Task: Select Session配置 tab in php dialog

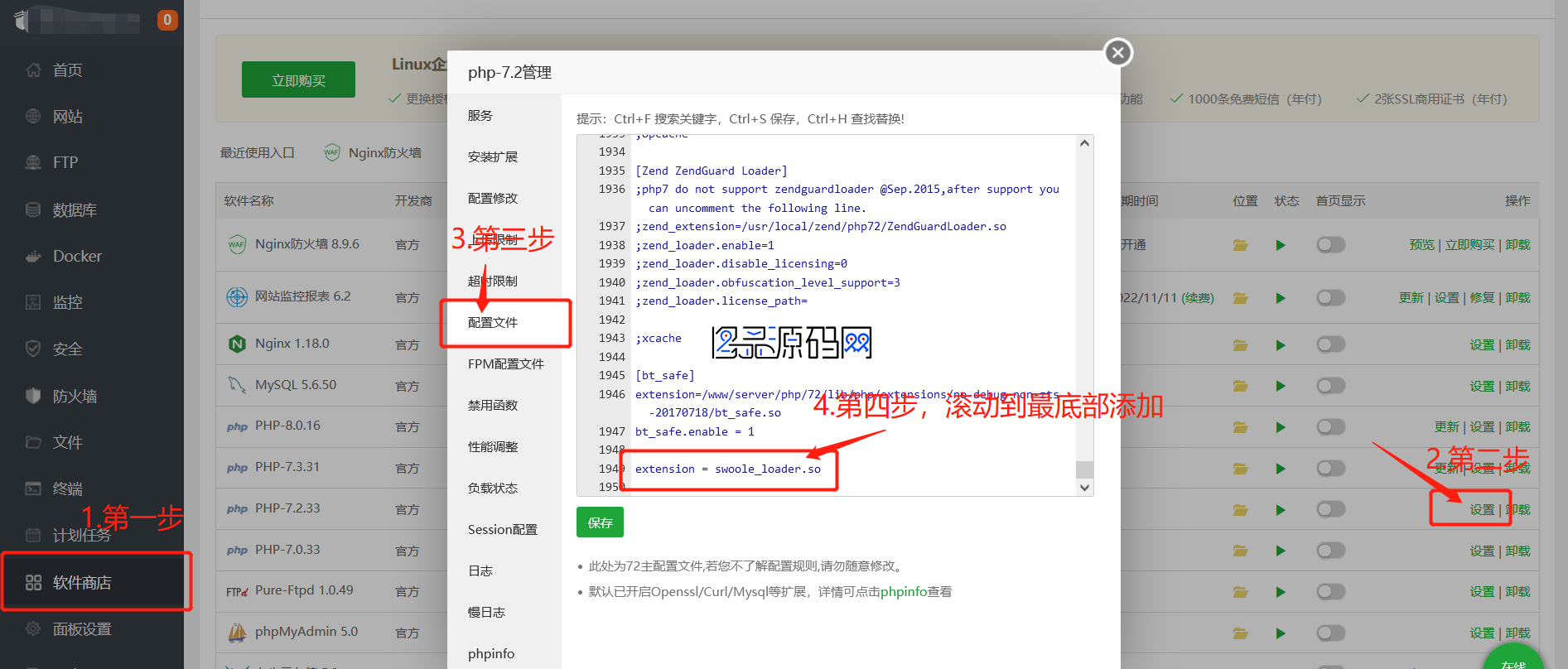Action: 503,530
